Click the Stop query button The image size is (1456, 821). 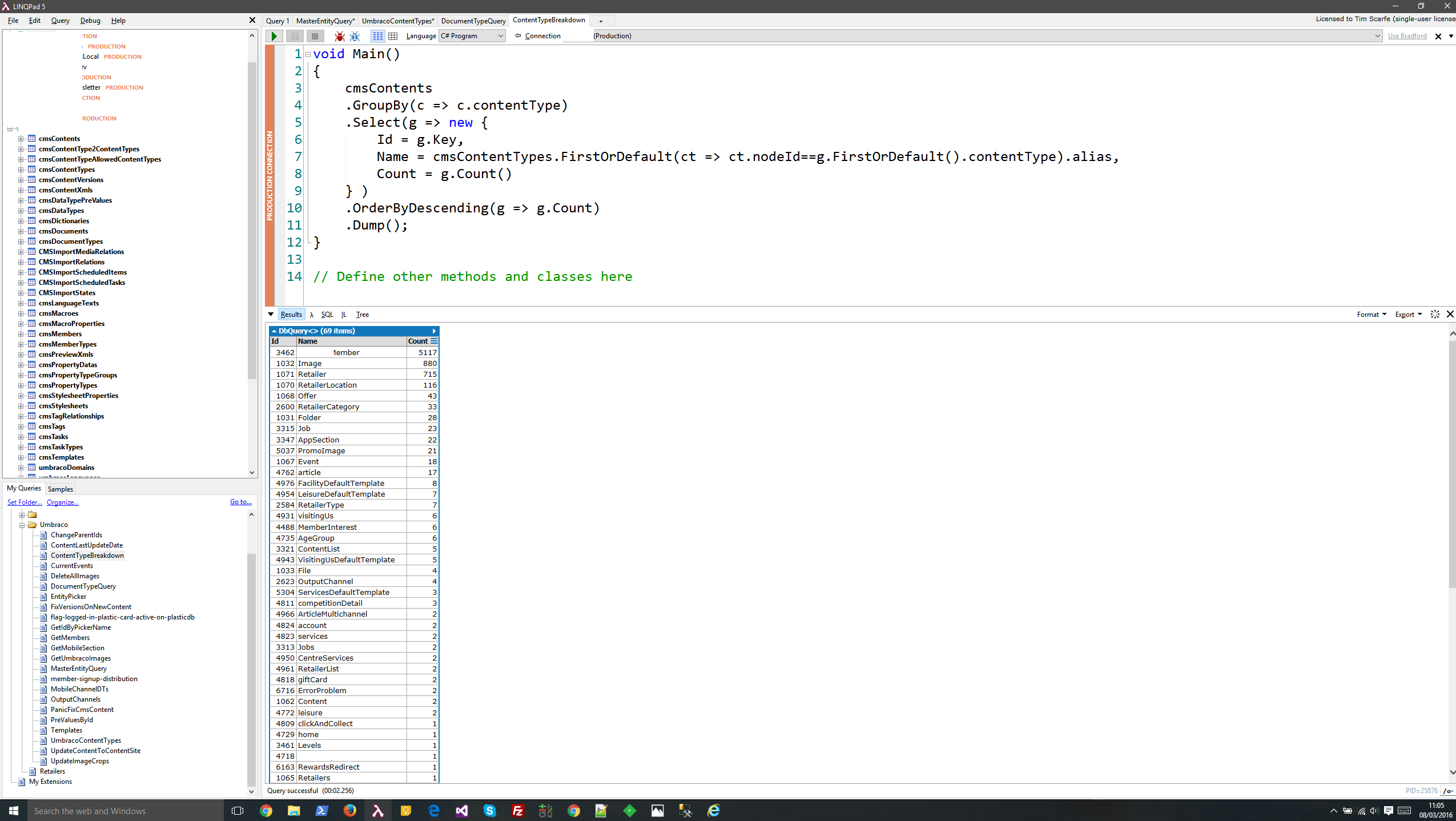point(315,36)
